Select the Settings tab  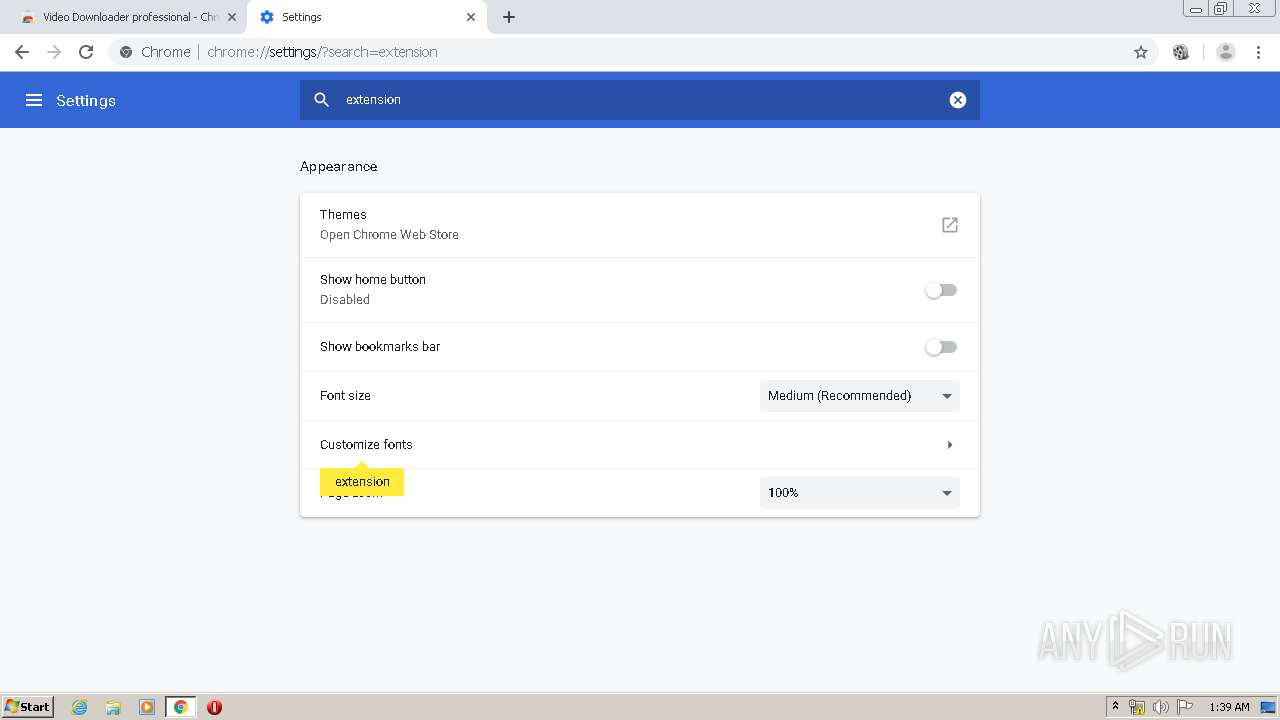[366, 17]
